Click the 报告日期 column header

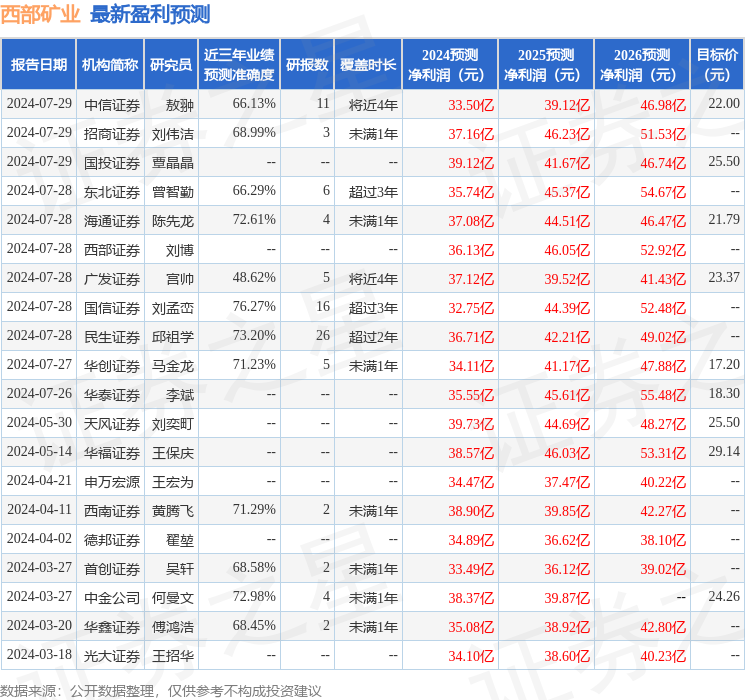[38, 65]
